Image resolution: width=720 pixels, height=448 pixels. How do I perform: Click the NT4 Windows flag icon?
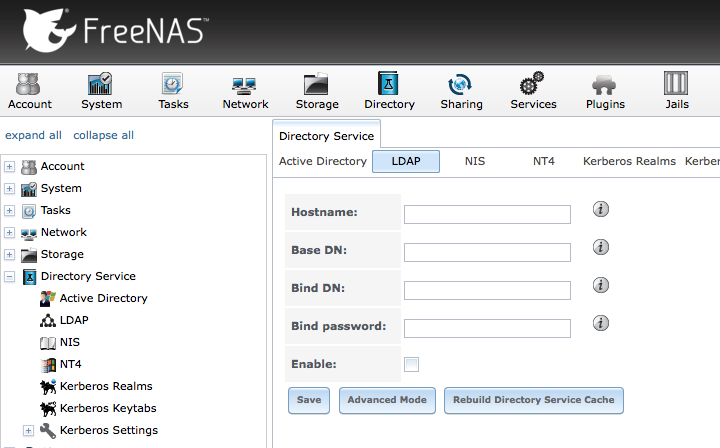[x=48, y=365]
